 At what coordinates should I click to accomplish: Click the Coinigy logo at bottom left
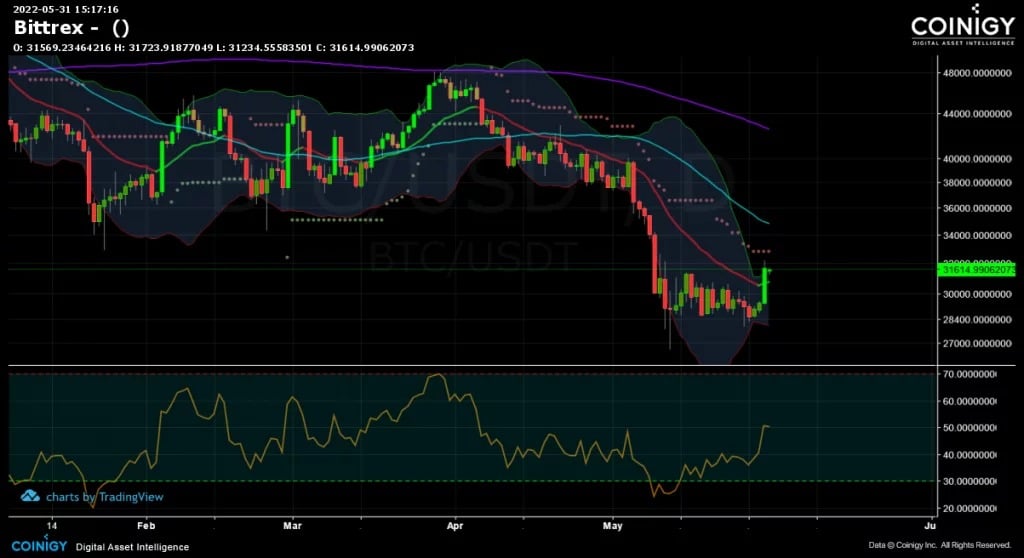pyautogui.click(x=39, y=545)
